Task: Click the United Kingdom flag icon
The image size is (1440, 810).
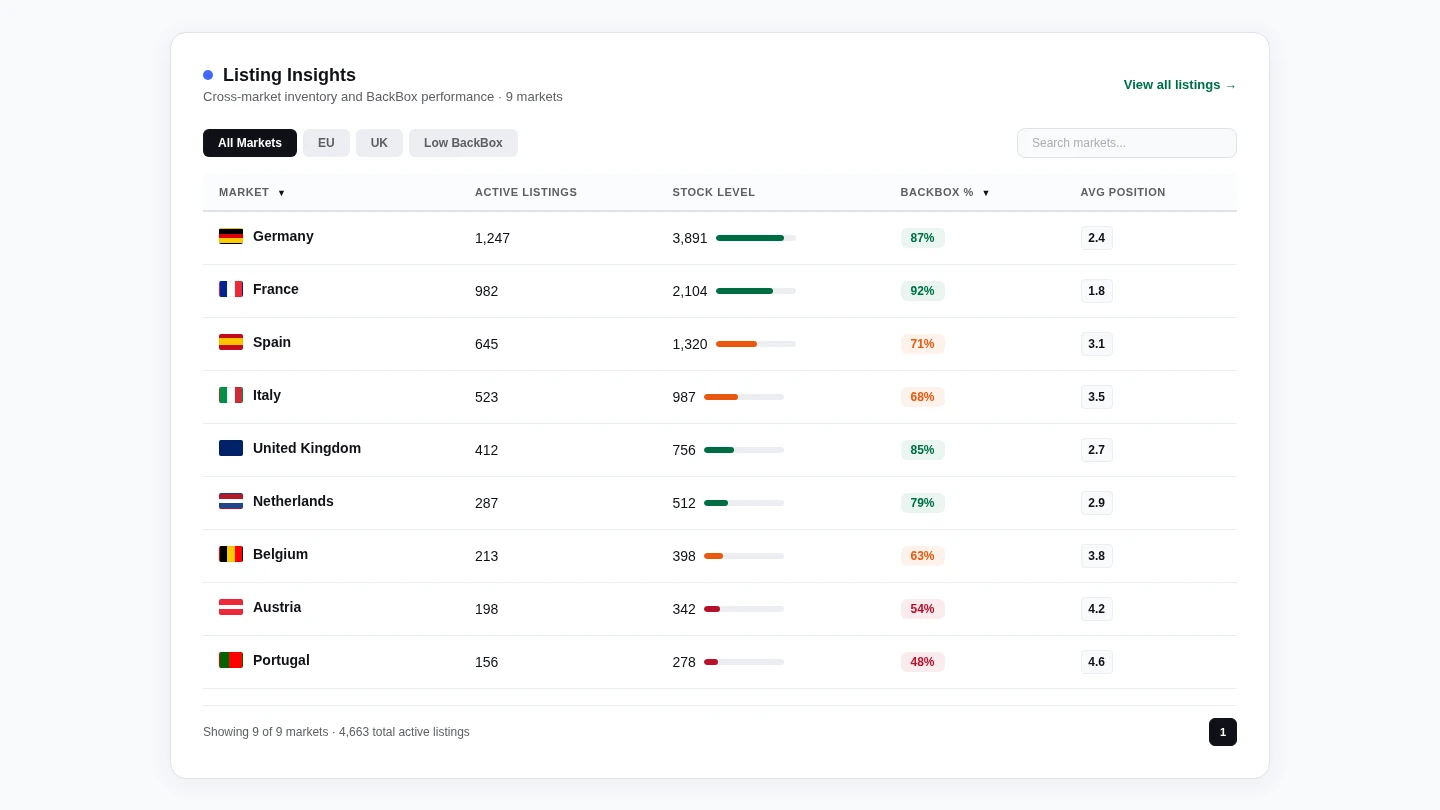Action: click(x=231, y=448)
